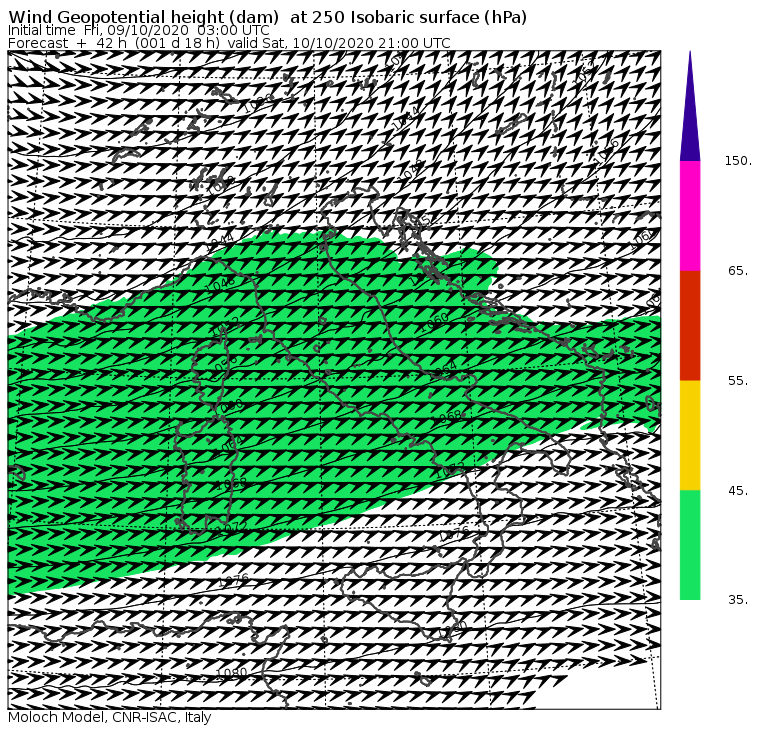Click the green 35–45 legend color band
The height and width of the screenshot is (731, 760).
690,545
